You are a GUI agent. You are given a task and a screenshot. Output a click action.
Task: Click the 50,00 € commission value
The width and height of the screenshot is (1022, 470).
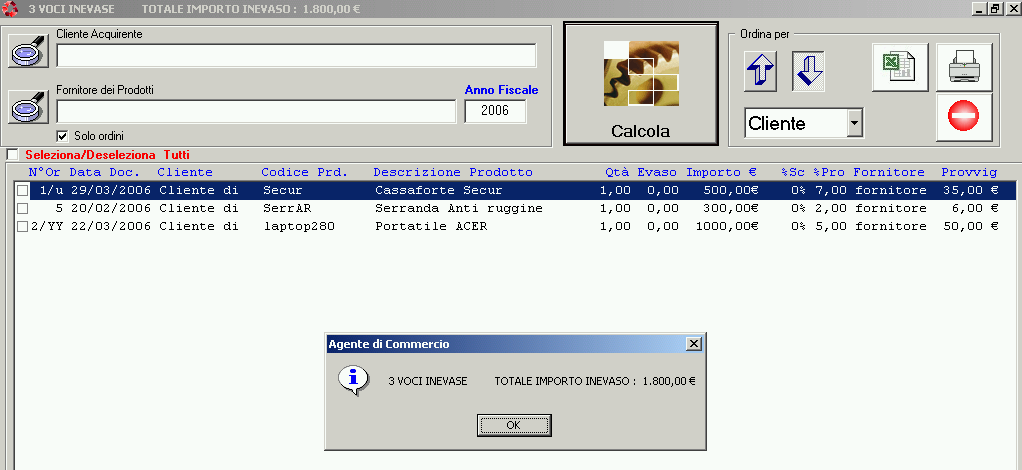pos(971,227)
